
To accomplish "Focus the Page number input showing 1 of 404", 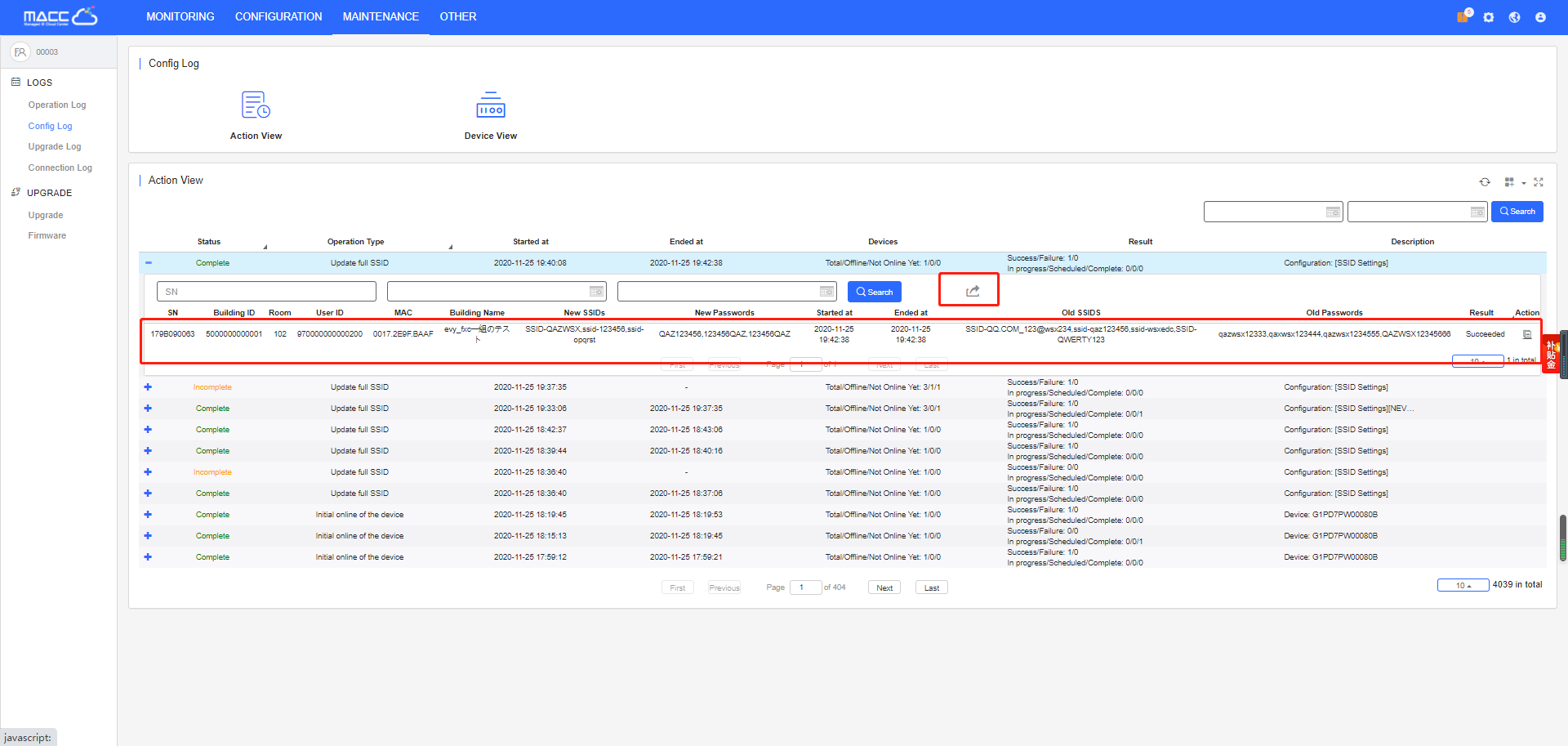I will pyautogui.click(x=805, y=587).
